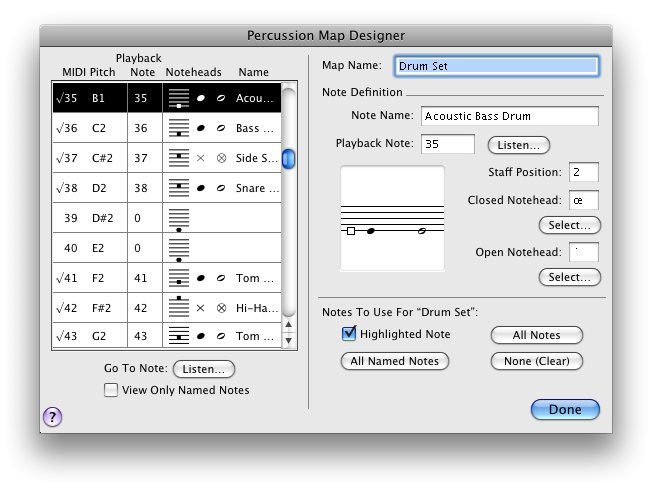Click the open notehead in row 43 G2
Image resolution: width=652 pixels, height=488 pixels.
(x=221, y=336)
